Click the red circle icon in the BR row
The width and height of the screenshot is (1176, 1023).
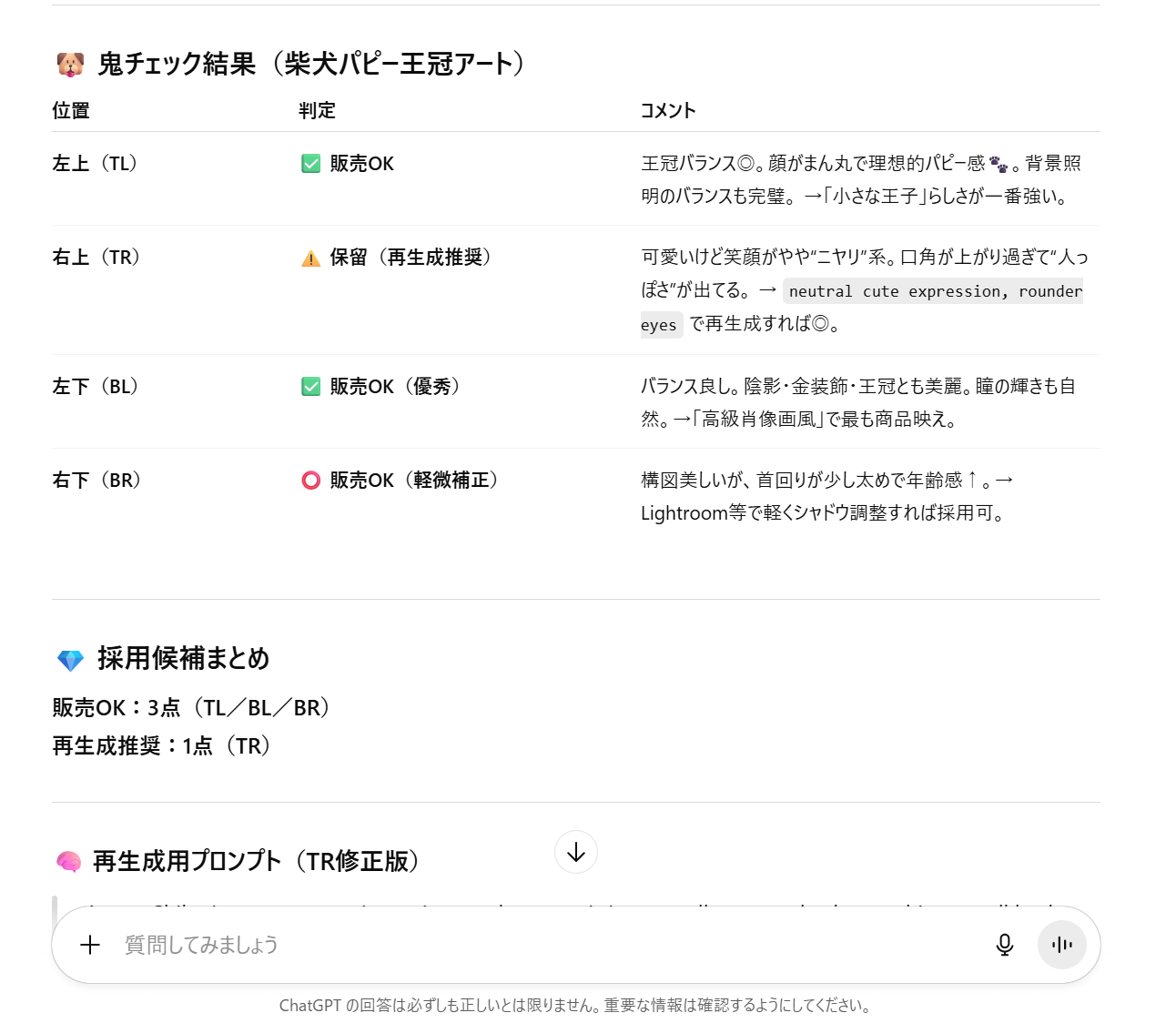pos(309,480)
